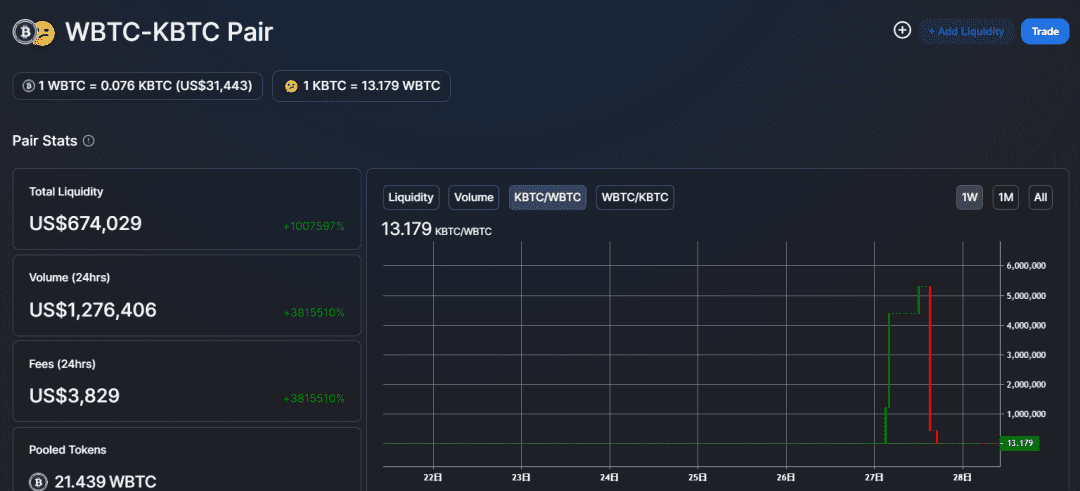The width and height of the screenshot is (1080, 491).
Task: Show the WBTC/KBTC price chart
Action: tap(635, 198)
